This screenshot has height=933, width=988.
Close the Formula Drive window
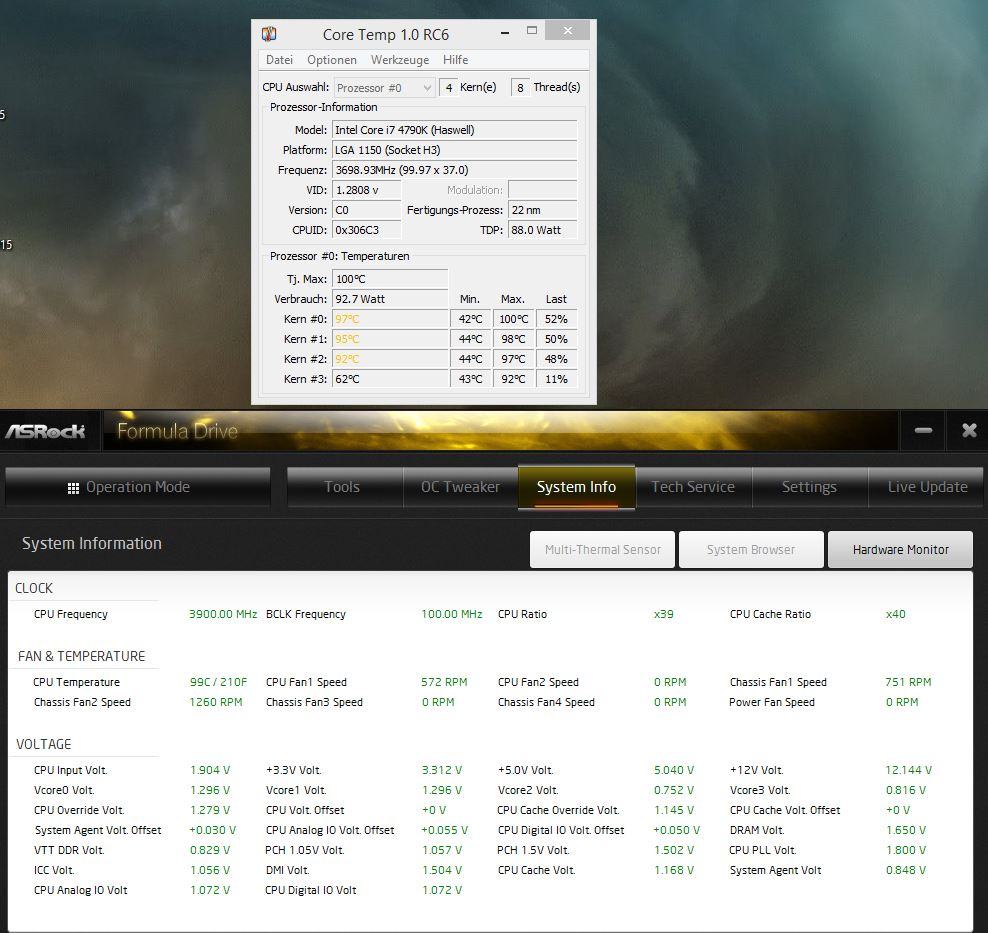click(969, 430)
